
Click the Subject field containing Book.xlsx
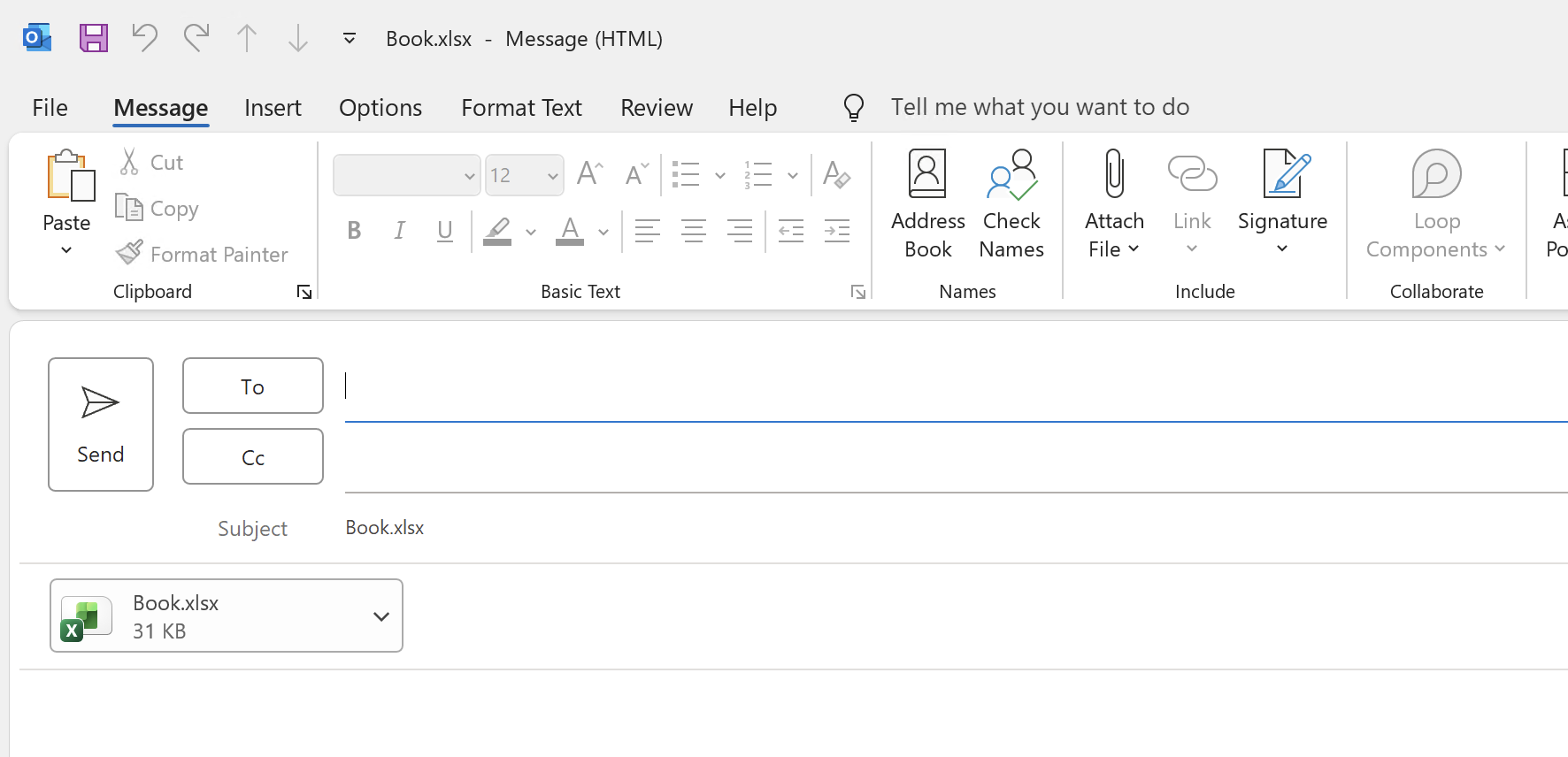click(x=956, y=528)
